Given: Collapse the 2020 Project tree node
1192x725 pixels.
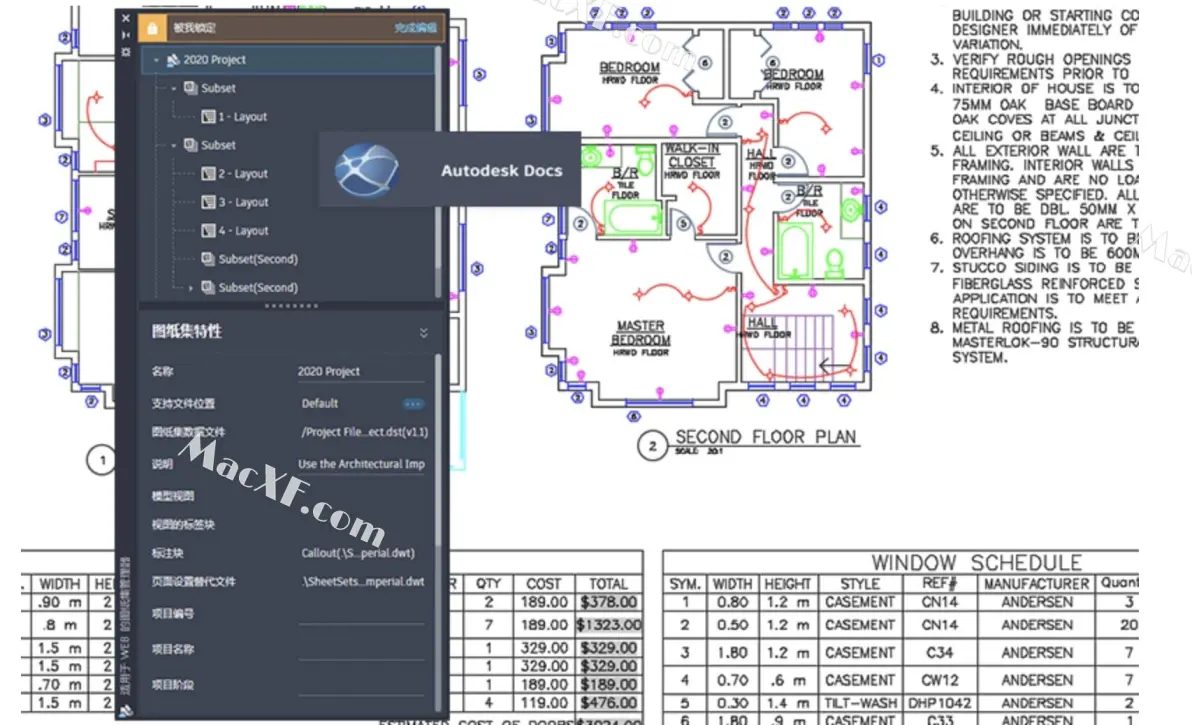Looking at the screenshot, I should (x=156, y=60).
